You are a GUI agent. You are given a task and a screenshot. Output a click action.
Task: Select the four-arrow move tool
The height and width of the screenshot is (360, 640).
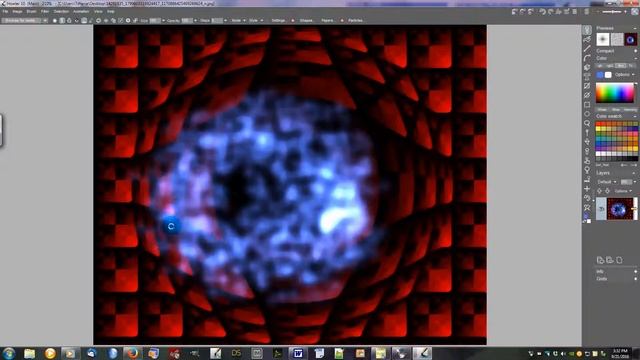click(x=587, y=142)
